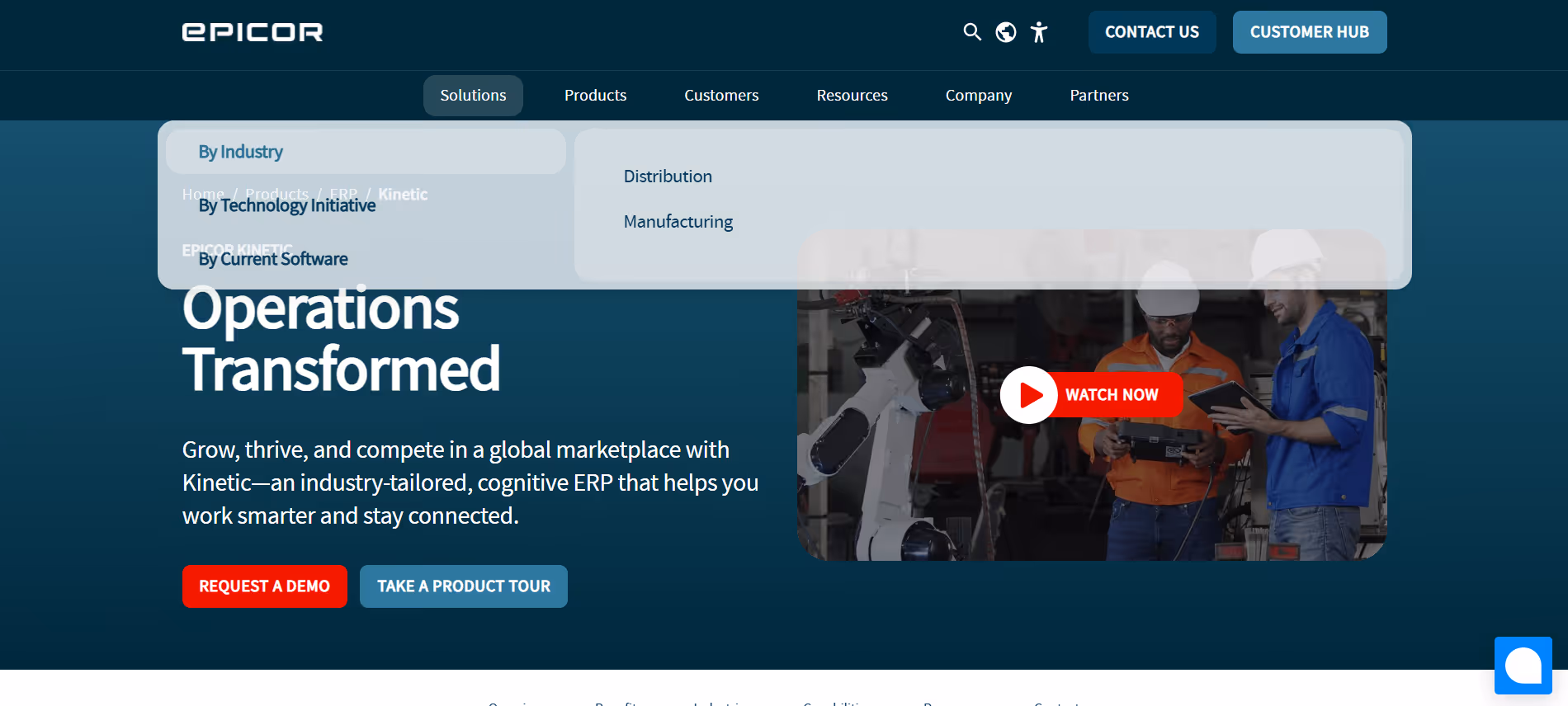
Task: Open the Customers menu
Action: 721,96
